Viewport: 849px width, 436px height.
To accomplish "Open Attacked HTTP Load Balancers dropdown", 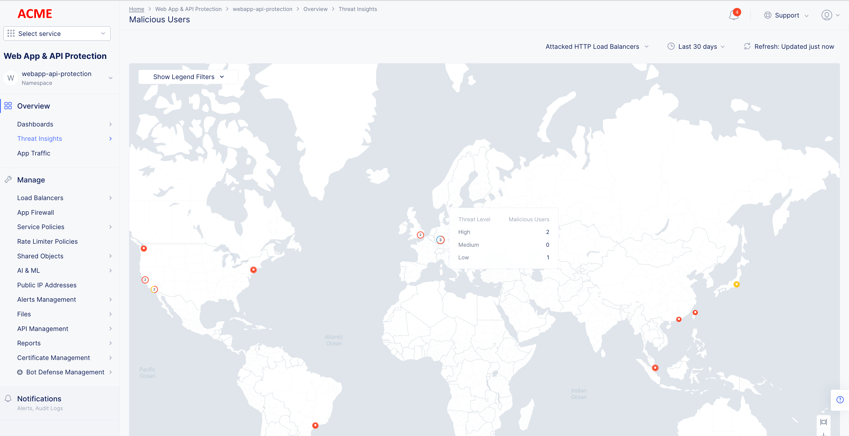I will [597, 47].
